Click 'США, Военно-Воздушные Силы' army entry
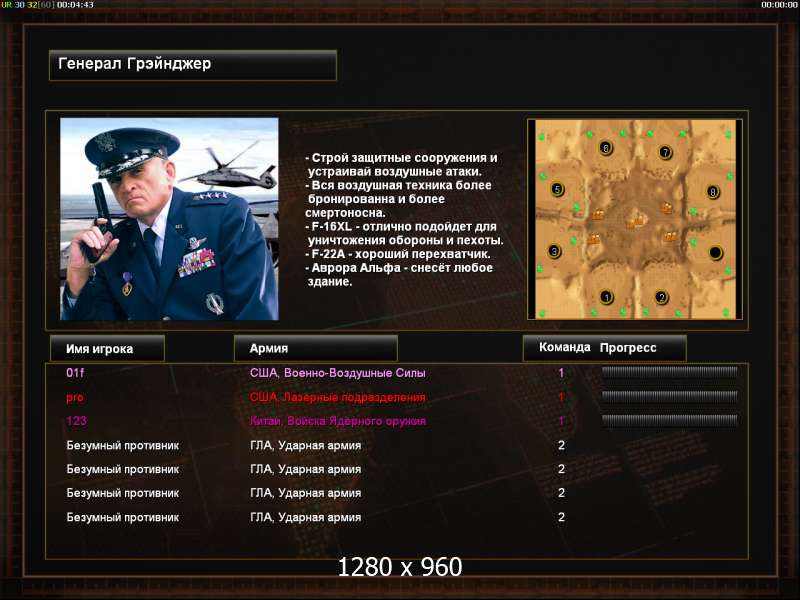The width and height of the screenshot is (800, 600). click(338, 373)
